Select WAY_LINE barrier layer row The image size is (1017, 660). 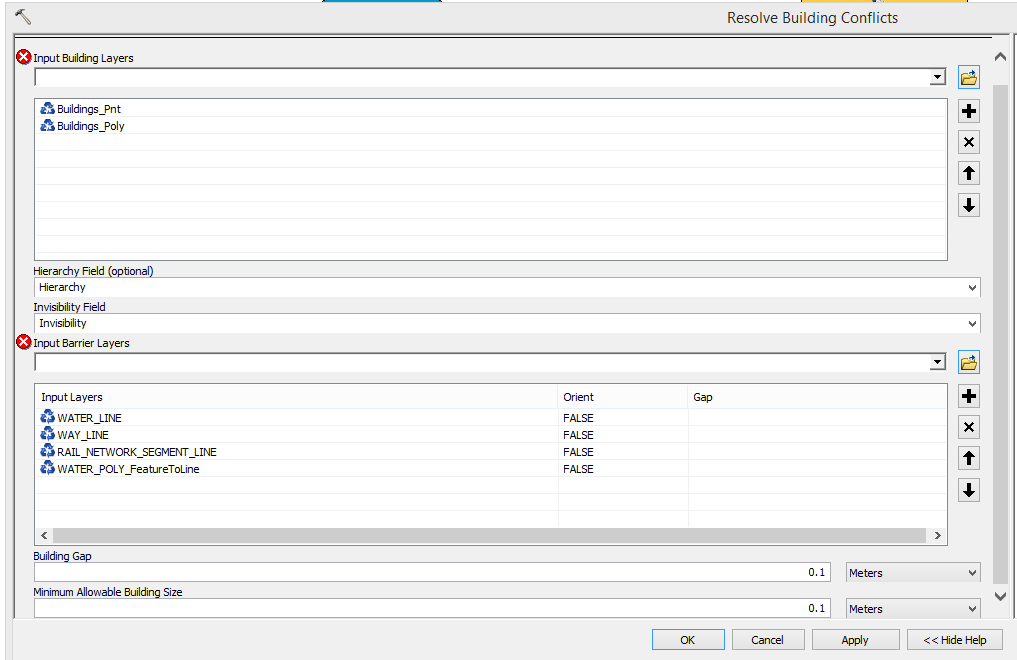coord(491,435)
